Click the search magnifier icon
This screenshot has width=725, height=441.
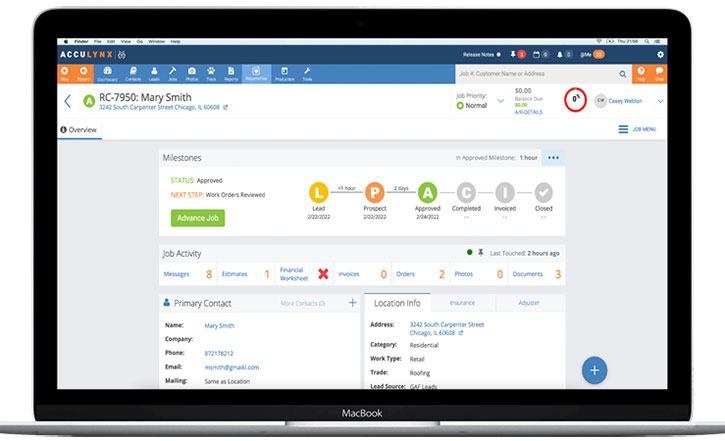click(x=622, y=74)
